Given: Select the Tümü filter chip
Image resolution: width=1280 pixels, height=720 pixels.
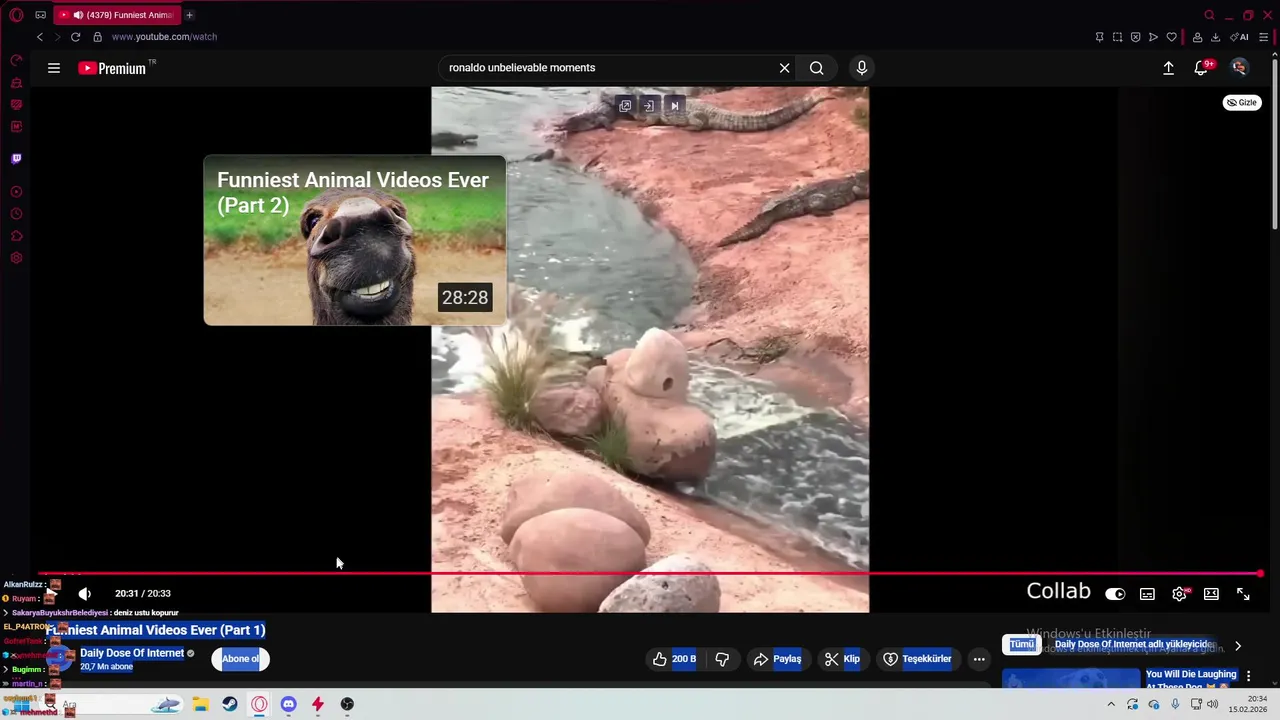Looking at the screenshot, I should click(x=1021, y=645).
